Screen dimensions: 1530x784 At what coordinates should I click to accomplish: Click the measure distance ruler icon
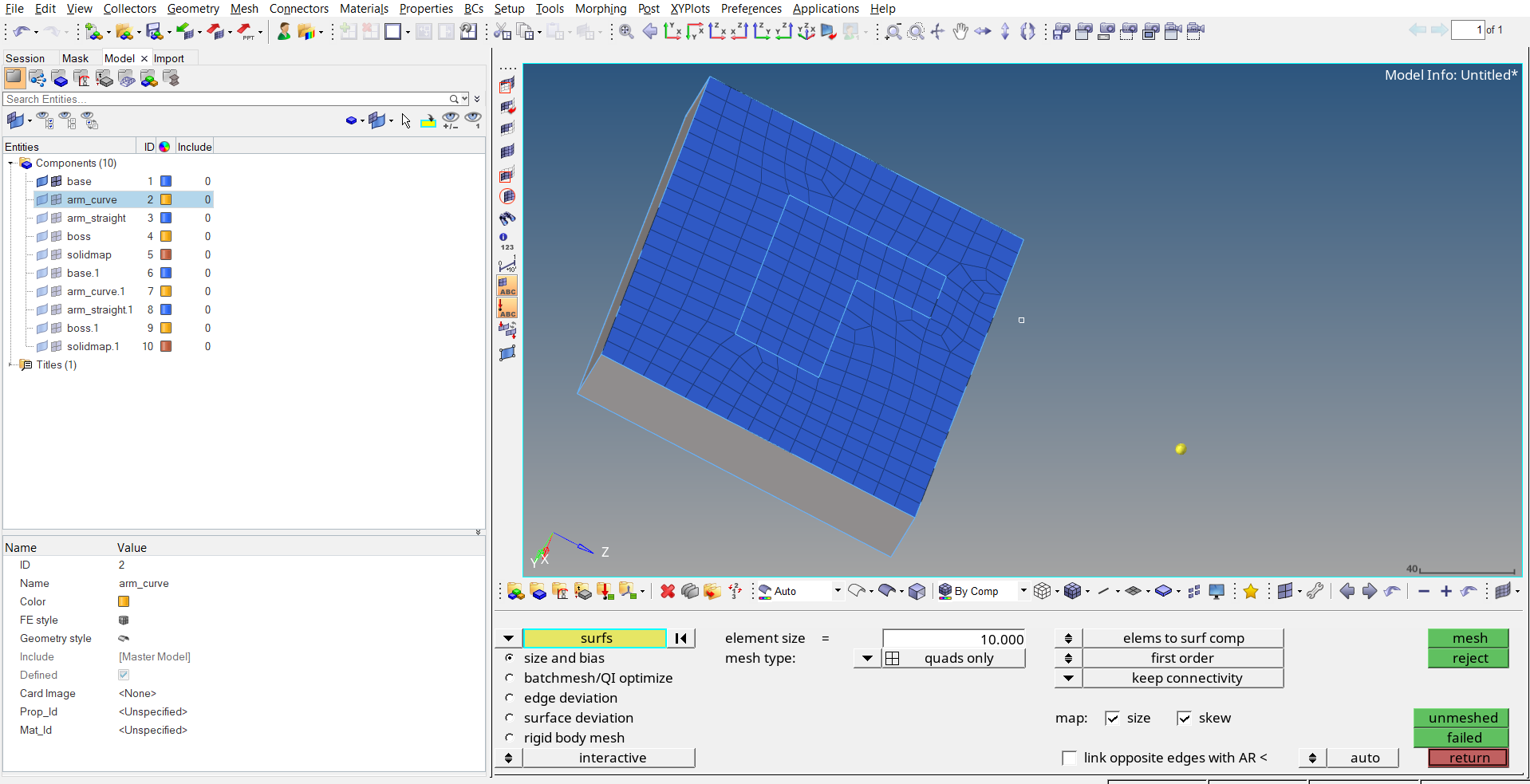coord(507,263)
